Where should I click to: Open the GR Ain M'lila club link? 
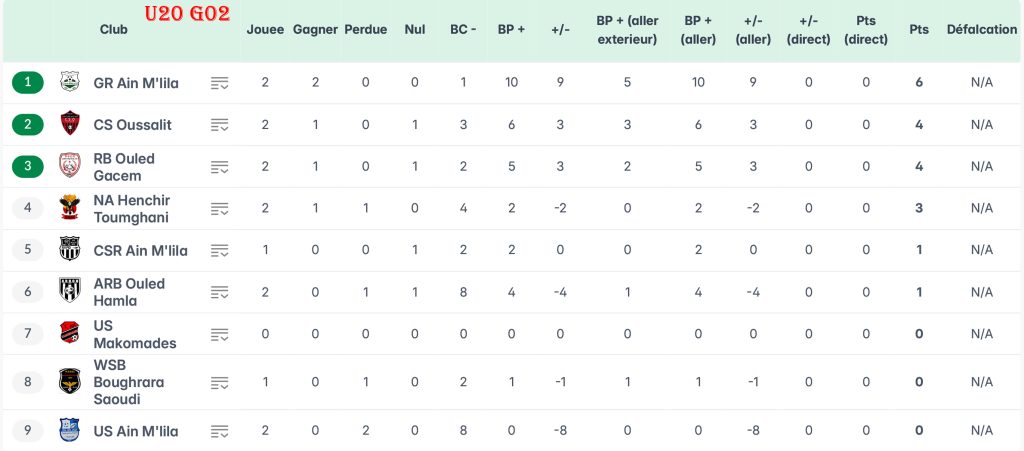click(x=136, y=83)
